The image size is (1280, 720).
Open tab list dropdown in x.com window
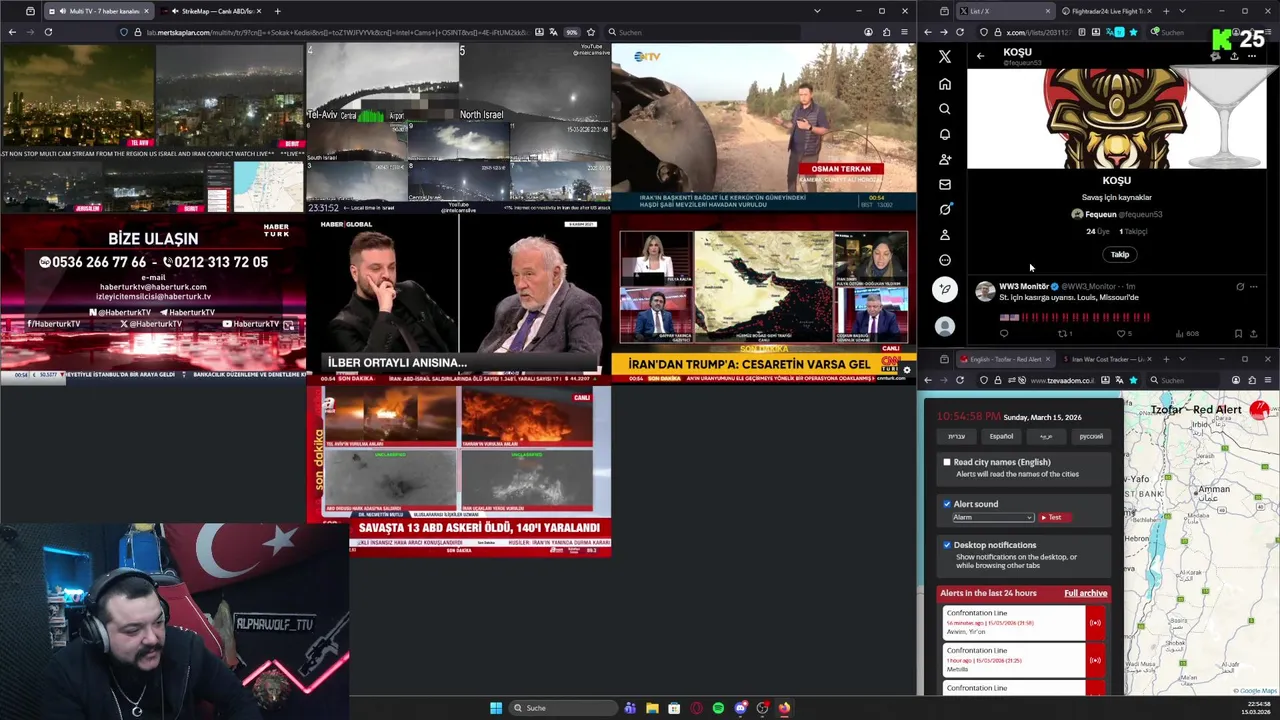pyautogui.click(x=1182, y=11)
